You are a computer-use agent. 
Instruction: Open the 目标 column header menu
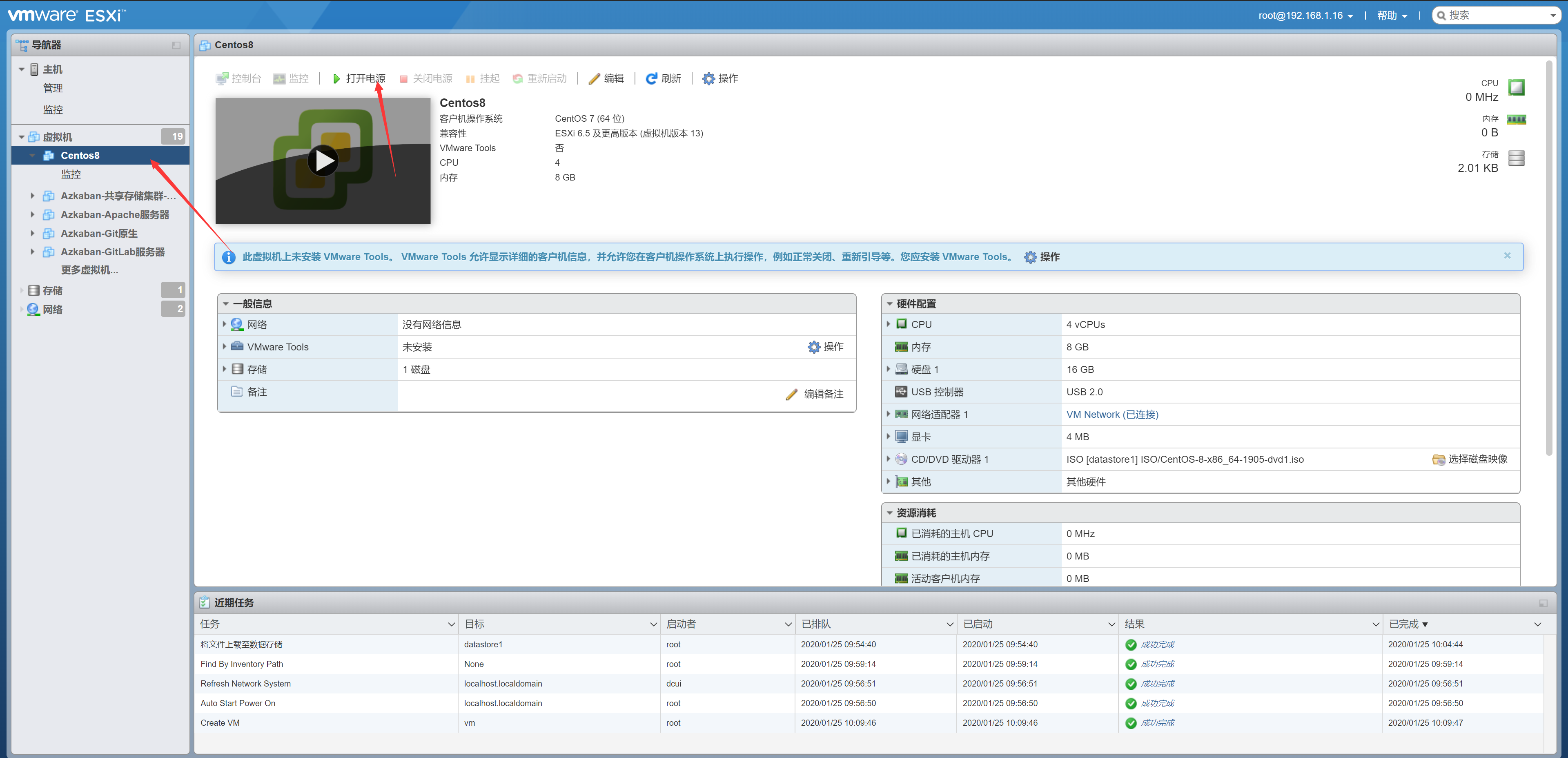point(653,625)
